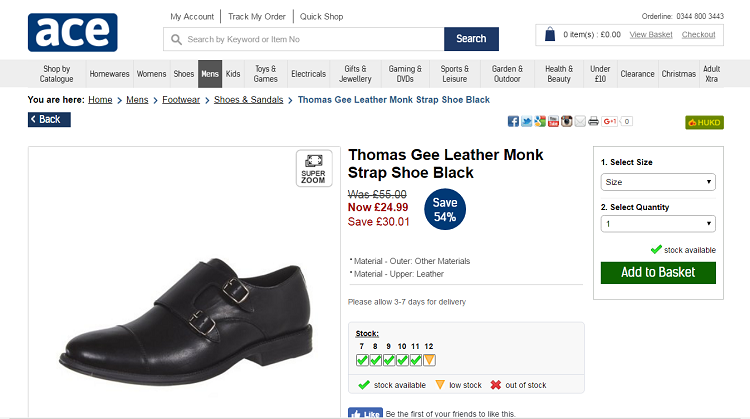The width and height of the screenshot is (750, 419).
Task: Open the Electricals category menu
Action: [x=308, y=74]
